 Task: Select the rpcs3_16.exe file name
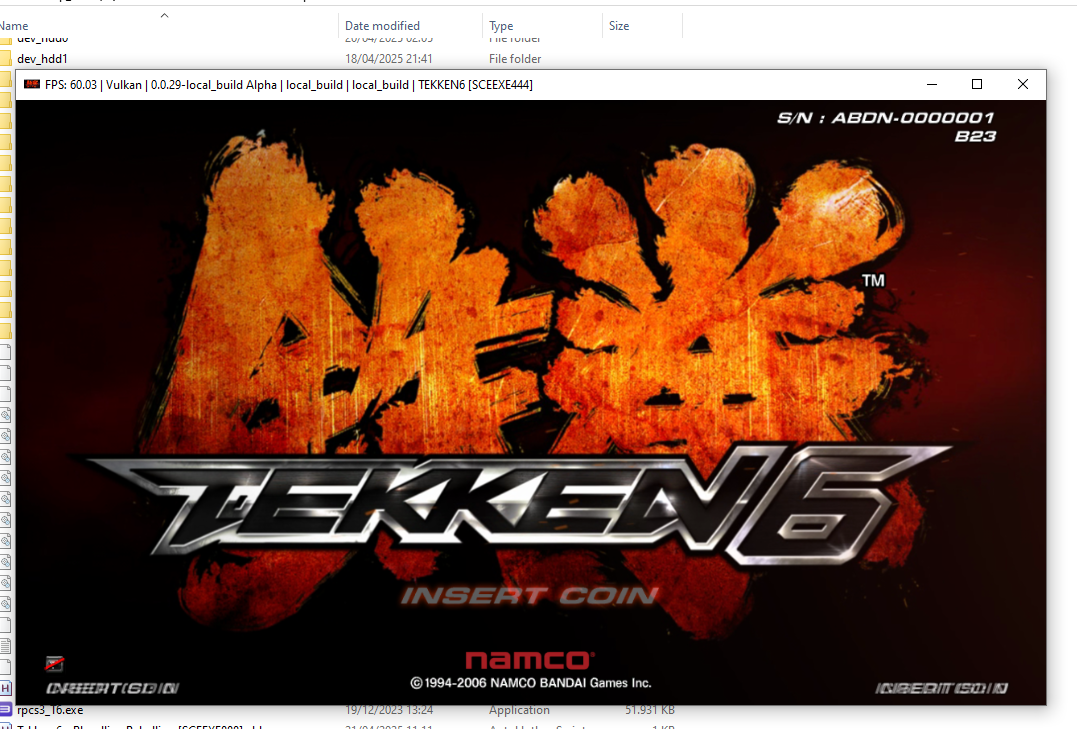pyautogui.click(x=50, y=710)
